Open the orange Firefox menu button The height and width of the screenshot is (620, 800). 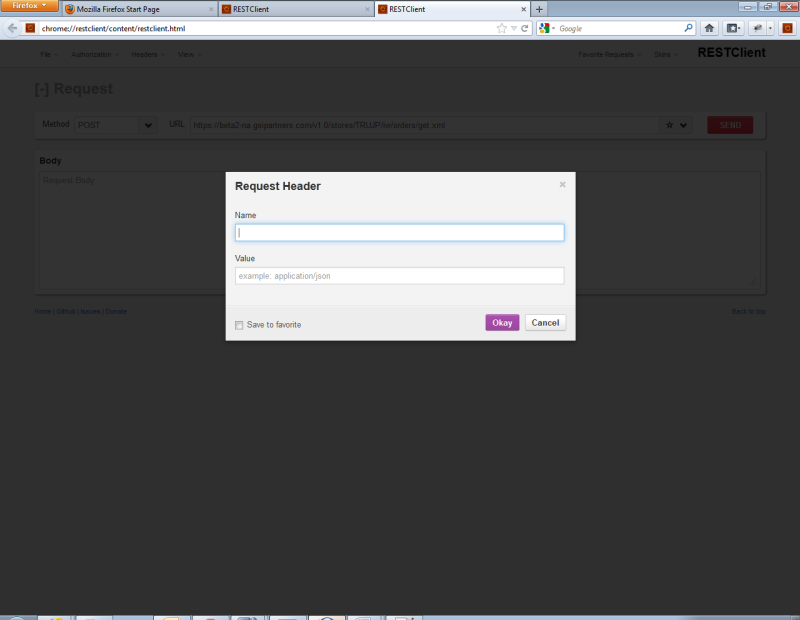29,6
